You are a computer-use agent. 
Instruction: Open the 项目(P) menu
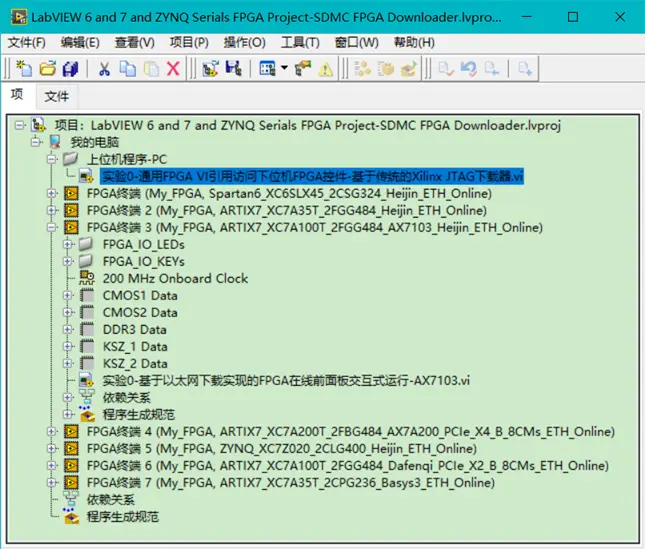pos(189,42)
